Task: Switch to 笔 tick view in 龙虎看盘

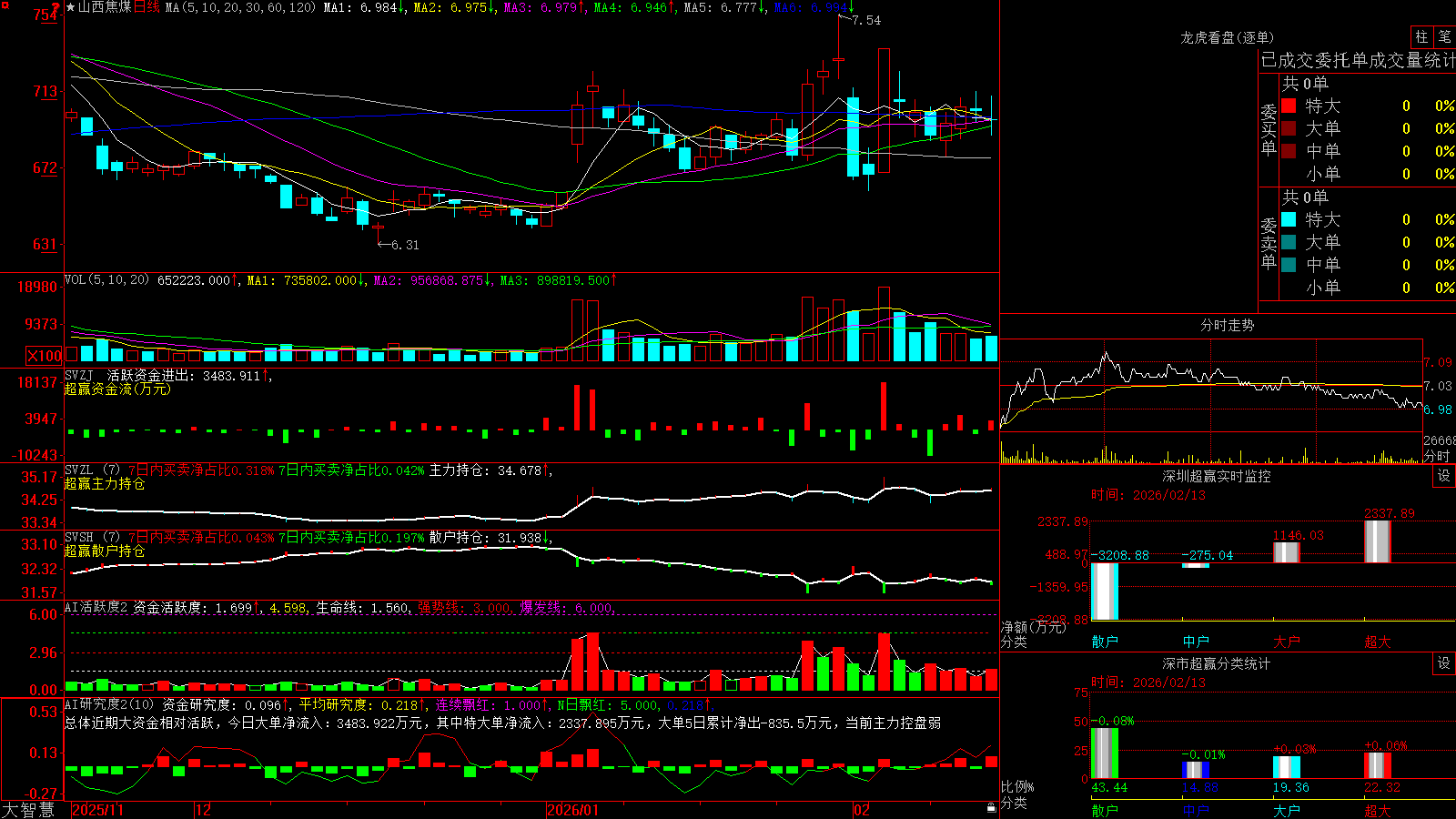Action: (1444, 37)
